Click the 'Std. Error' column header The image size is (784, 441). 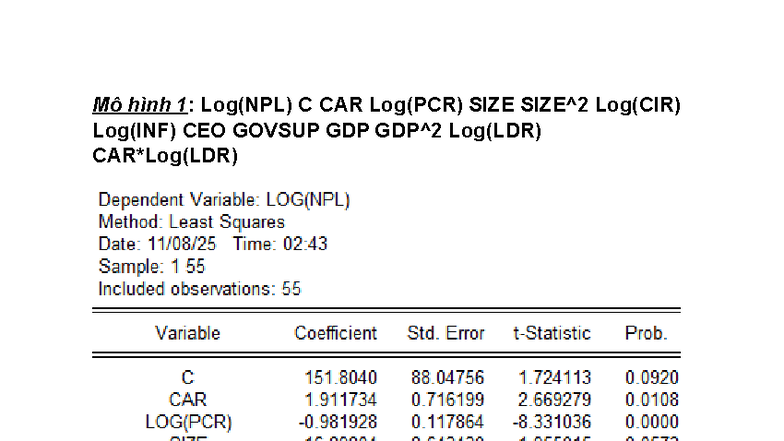pyautogui.click(x=446, y=334)
